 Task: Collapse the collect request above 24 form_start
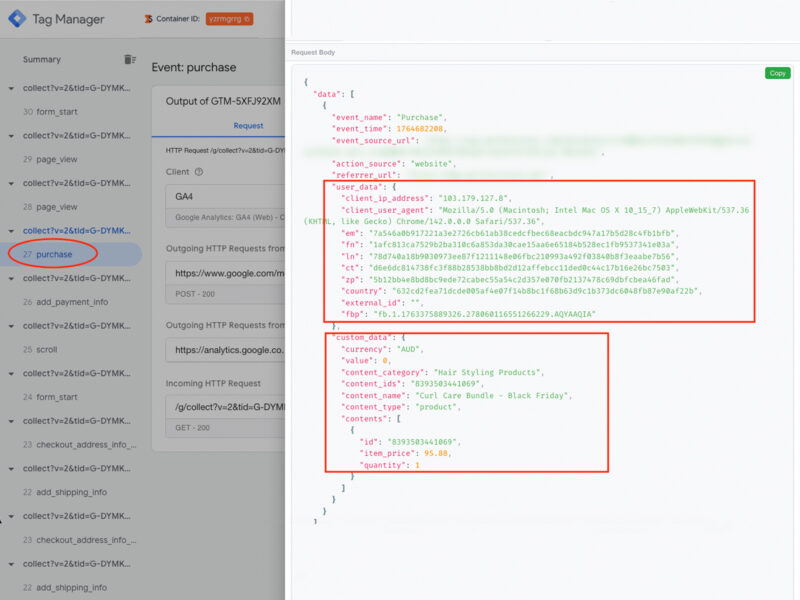[x=11, y=374]
